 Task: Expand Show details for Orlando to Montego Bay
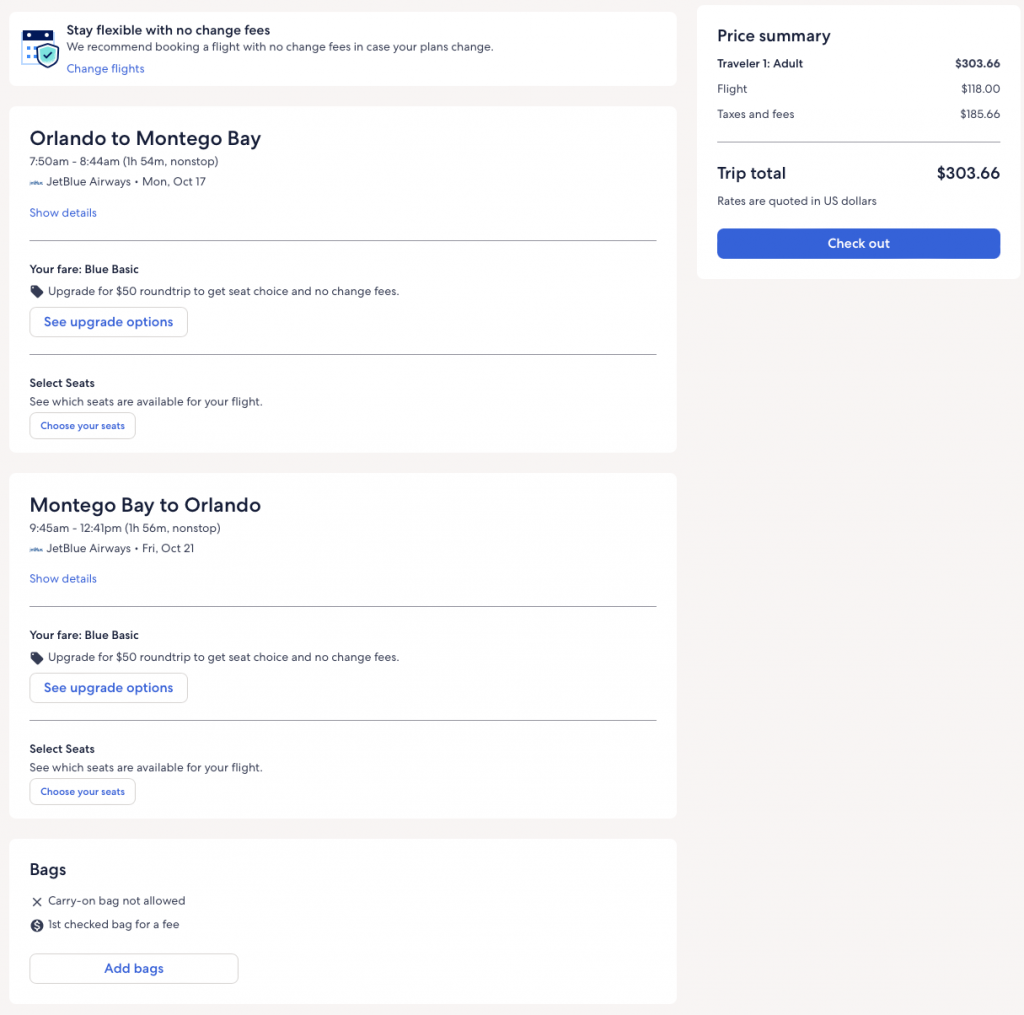click(63, 213)
